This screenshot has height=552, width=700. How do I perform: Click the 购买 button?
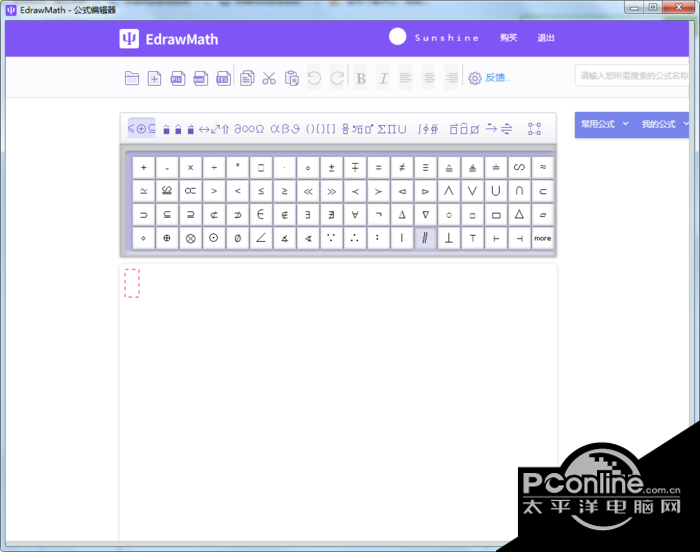tap(508, 38)
